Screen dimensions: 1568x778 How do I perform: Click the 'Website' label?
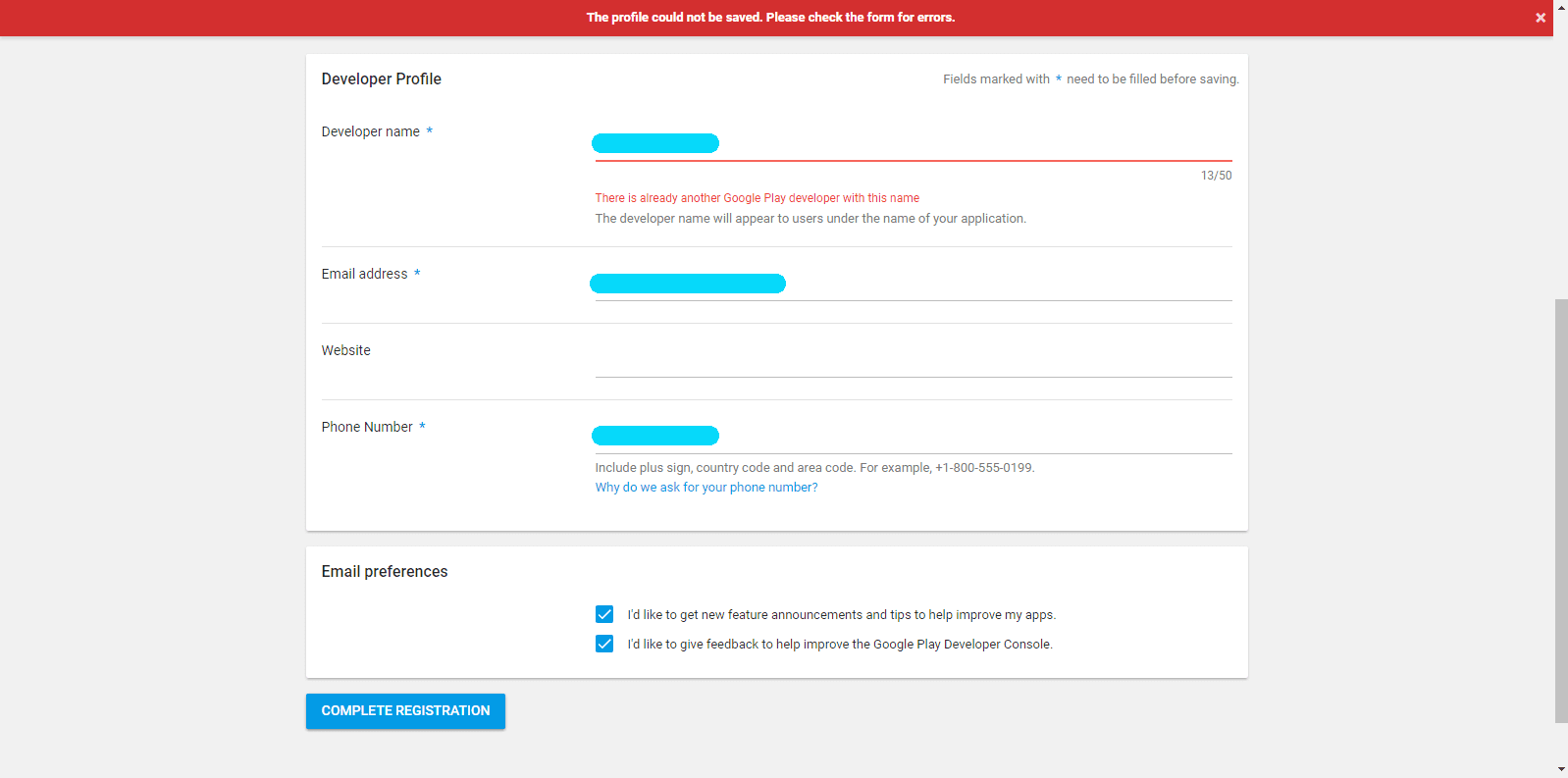point(346,350)
